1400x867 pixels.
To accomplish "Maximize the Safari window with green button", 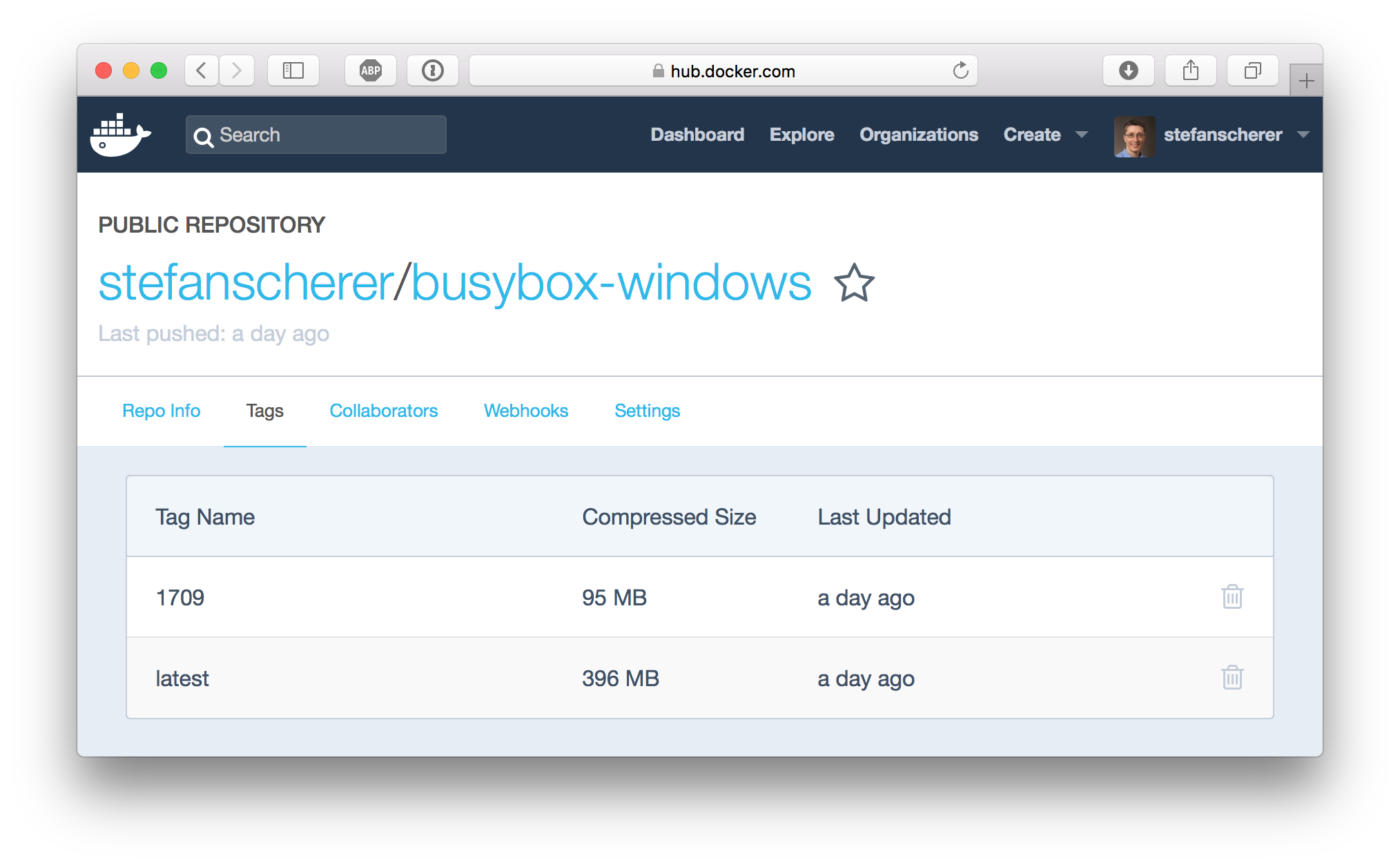I will tap(159, 70).
